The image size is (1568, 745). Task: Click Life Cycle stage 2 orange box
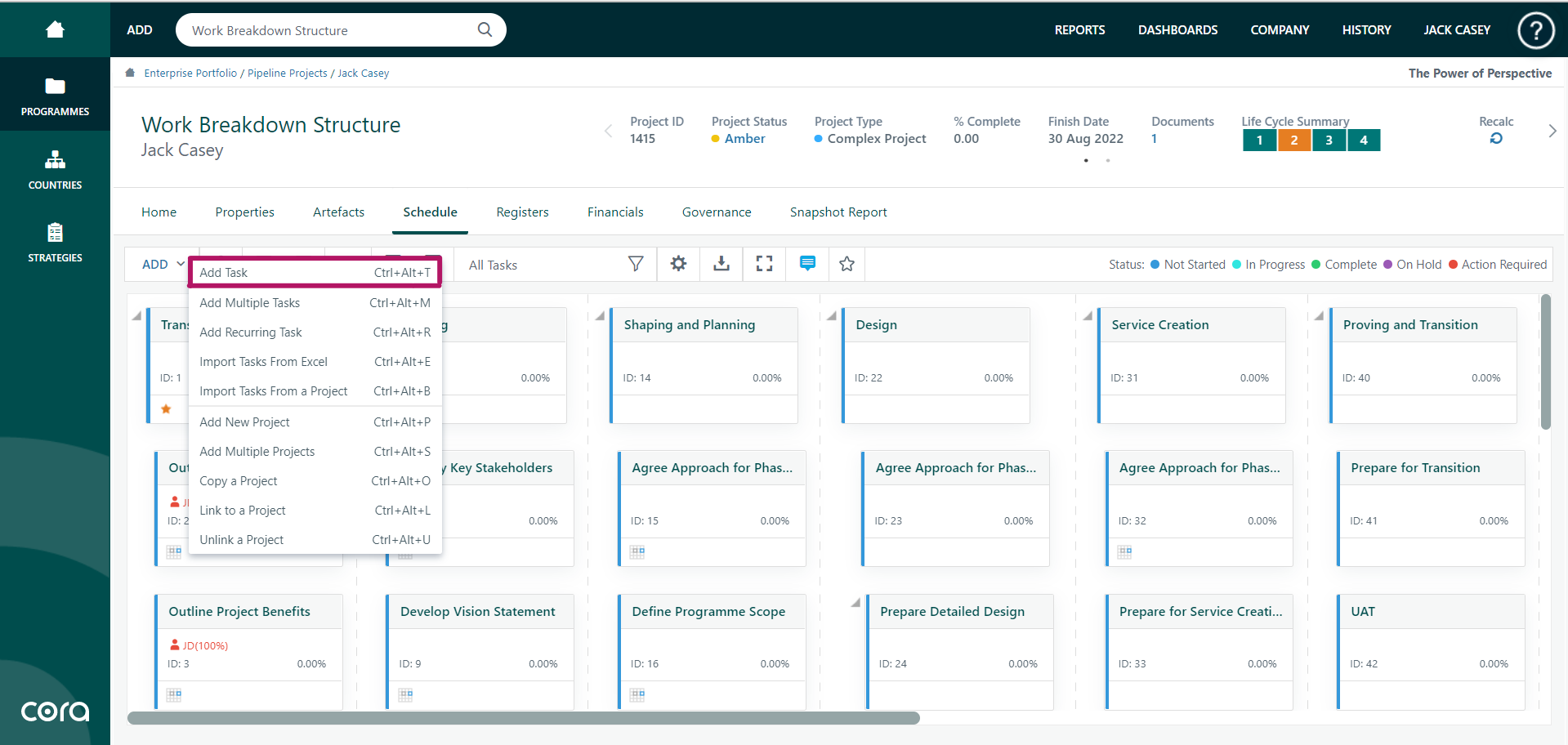[1294, 140]
